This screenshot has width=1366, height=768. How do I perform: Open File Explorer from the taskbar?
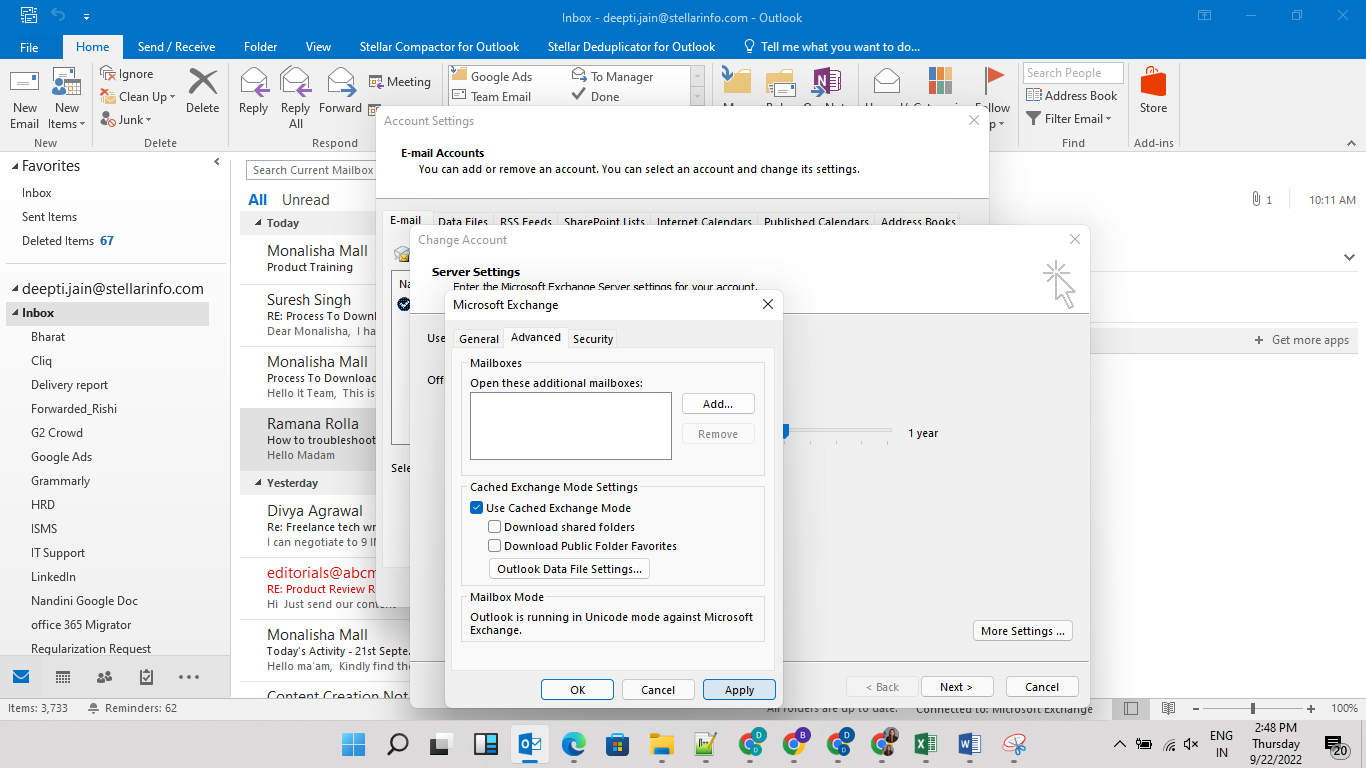[x=661, y=744]
